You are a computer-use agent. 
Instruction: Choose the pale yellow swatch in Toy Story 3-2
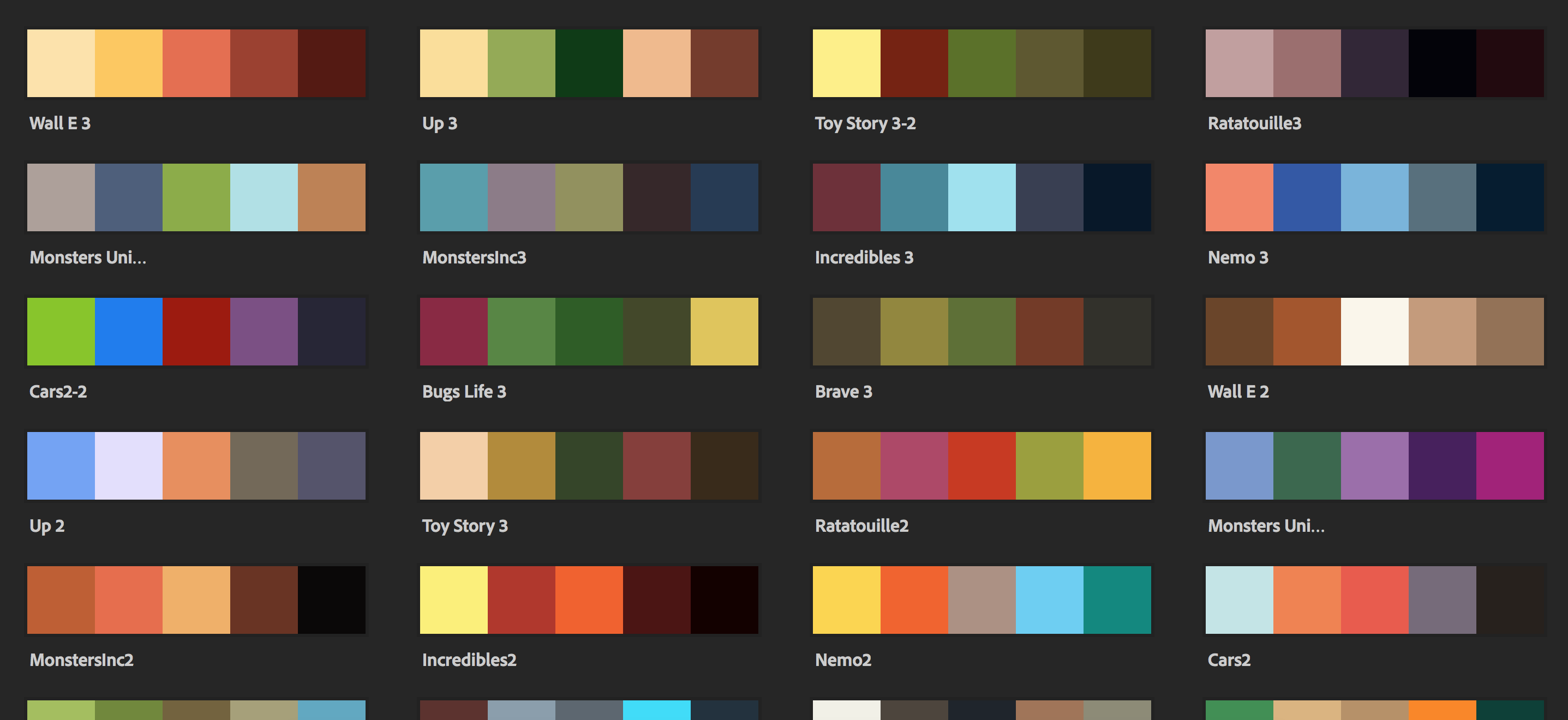847,63
